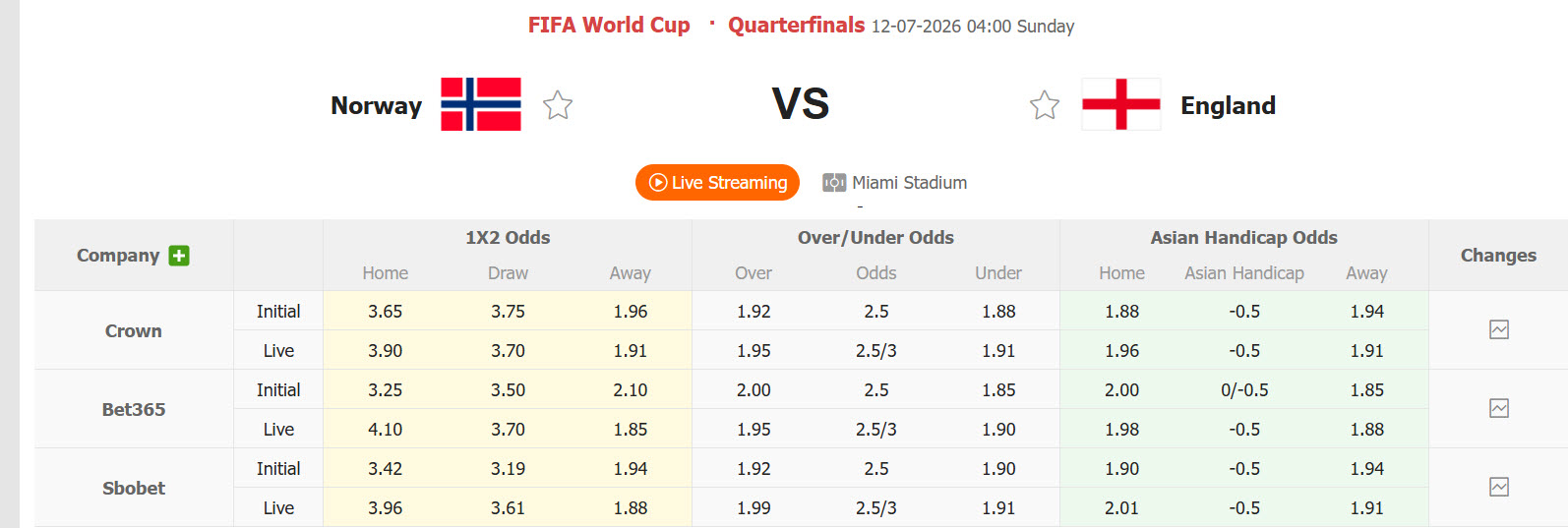Click the Crown company name
1568x528 pixels.
[134, 331]
